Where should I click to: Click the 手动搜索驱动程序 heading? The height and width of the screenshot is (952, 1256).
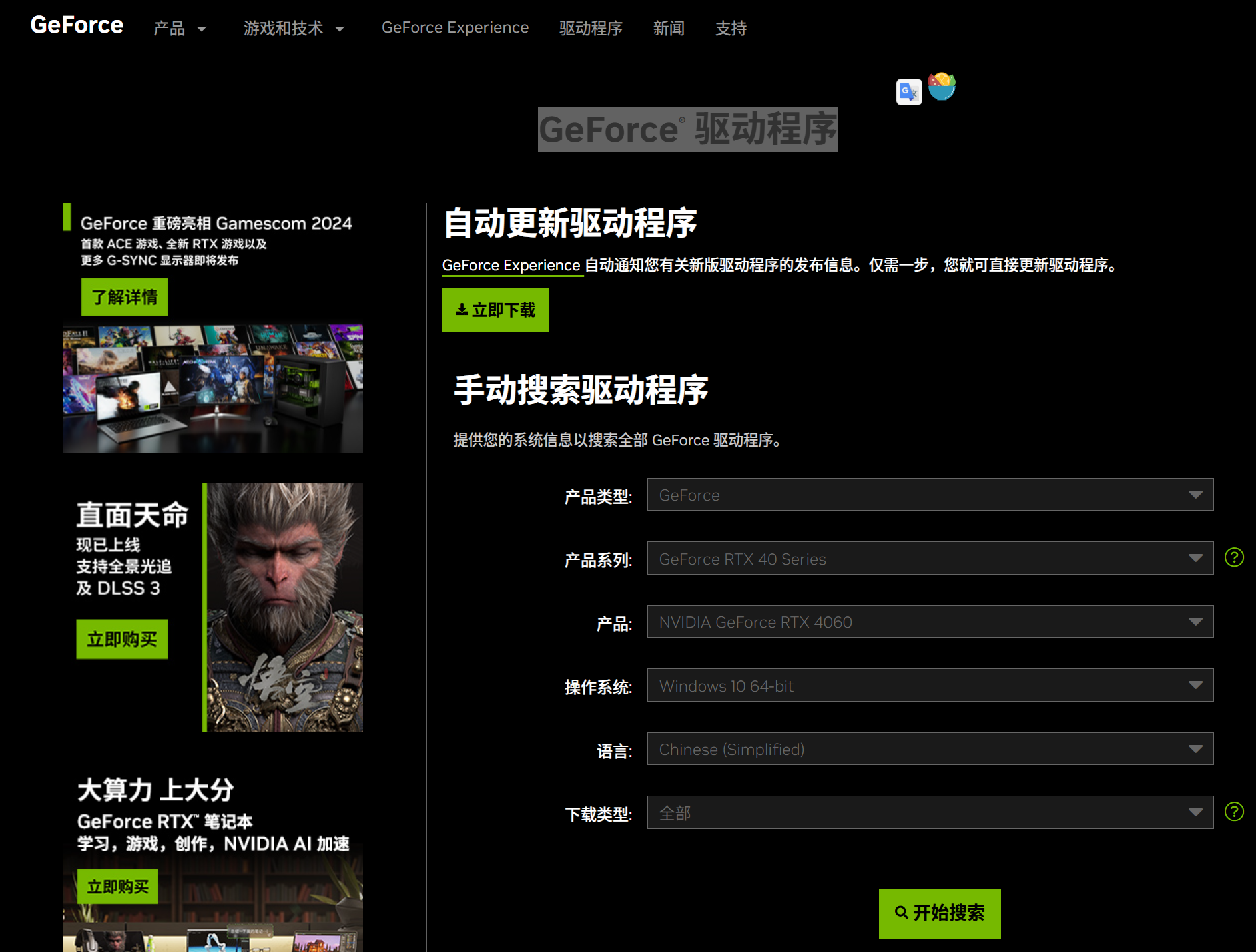pyautogui.click(x=581, y=390)
